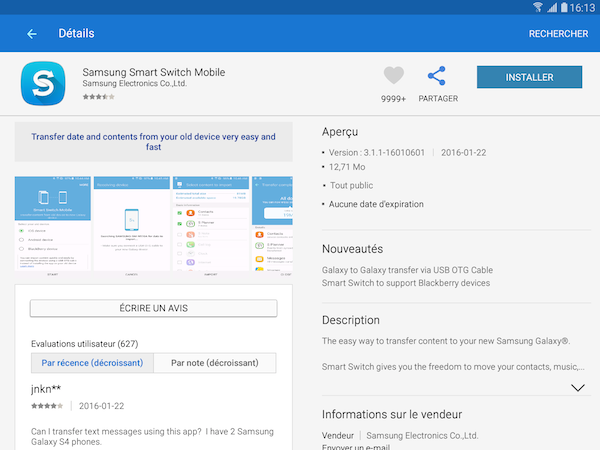Open the app star rating below developer name

click(99, 97)
